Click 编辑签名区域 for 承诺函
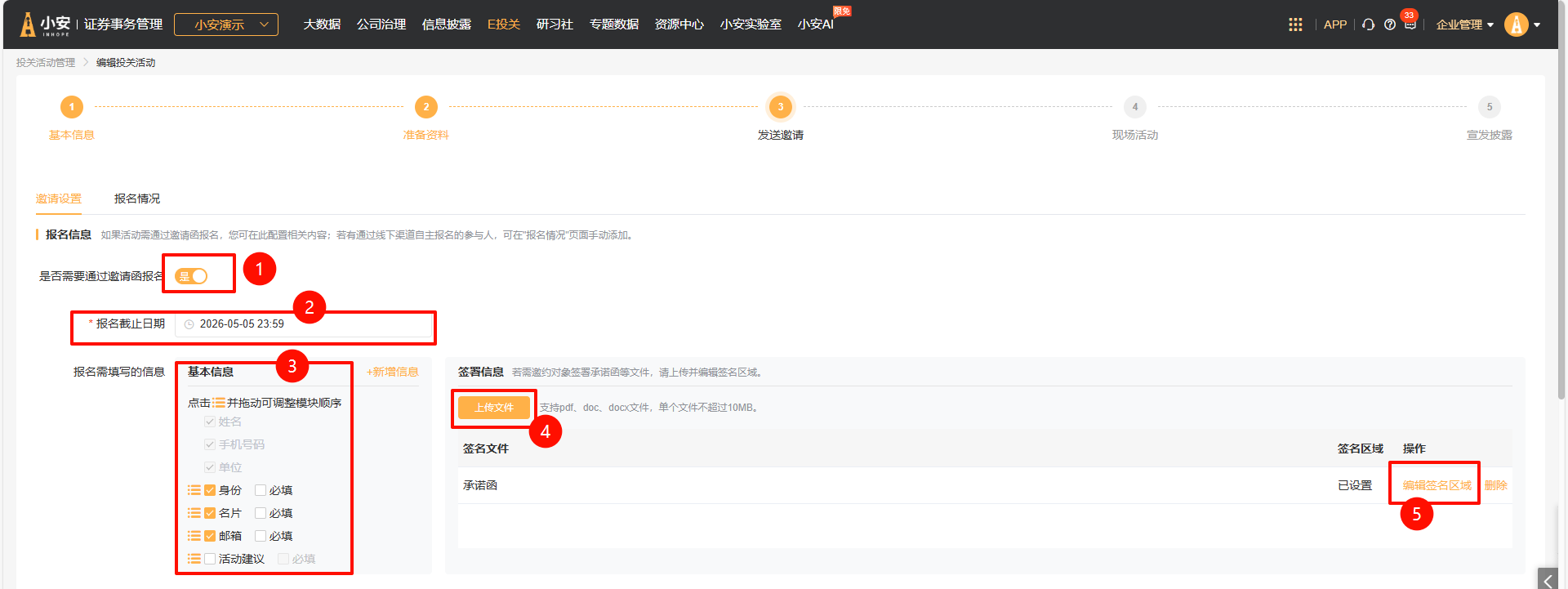The image size is (1568, 589). [x=1437, y=485]
